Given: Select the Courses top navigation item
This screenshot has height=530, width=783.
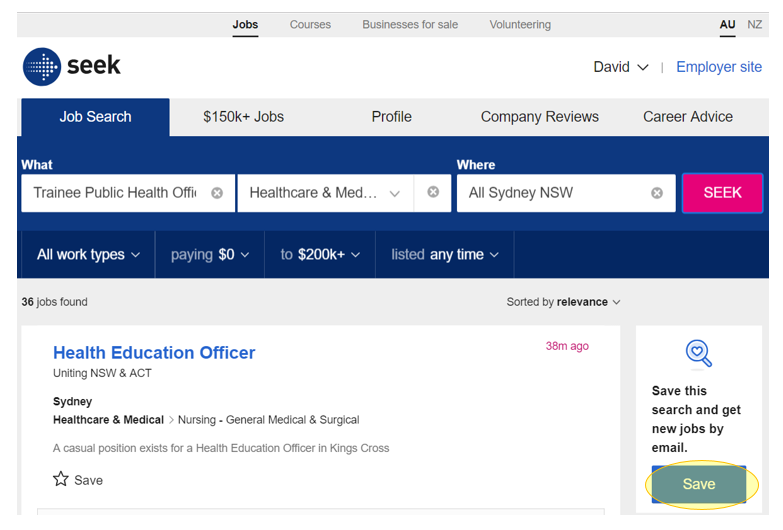Looking at the screenshot, I should [x=310, y=24].
